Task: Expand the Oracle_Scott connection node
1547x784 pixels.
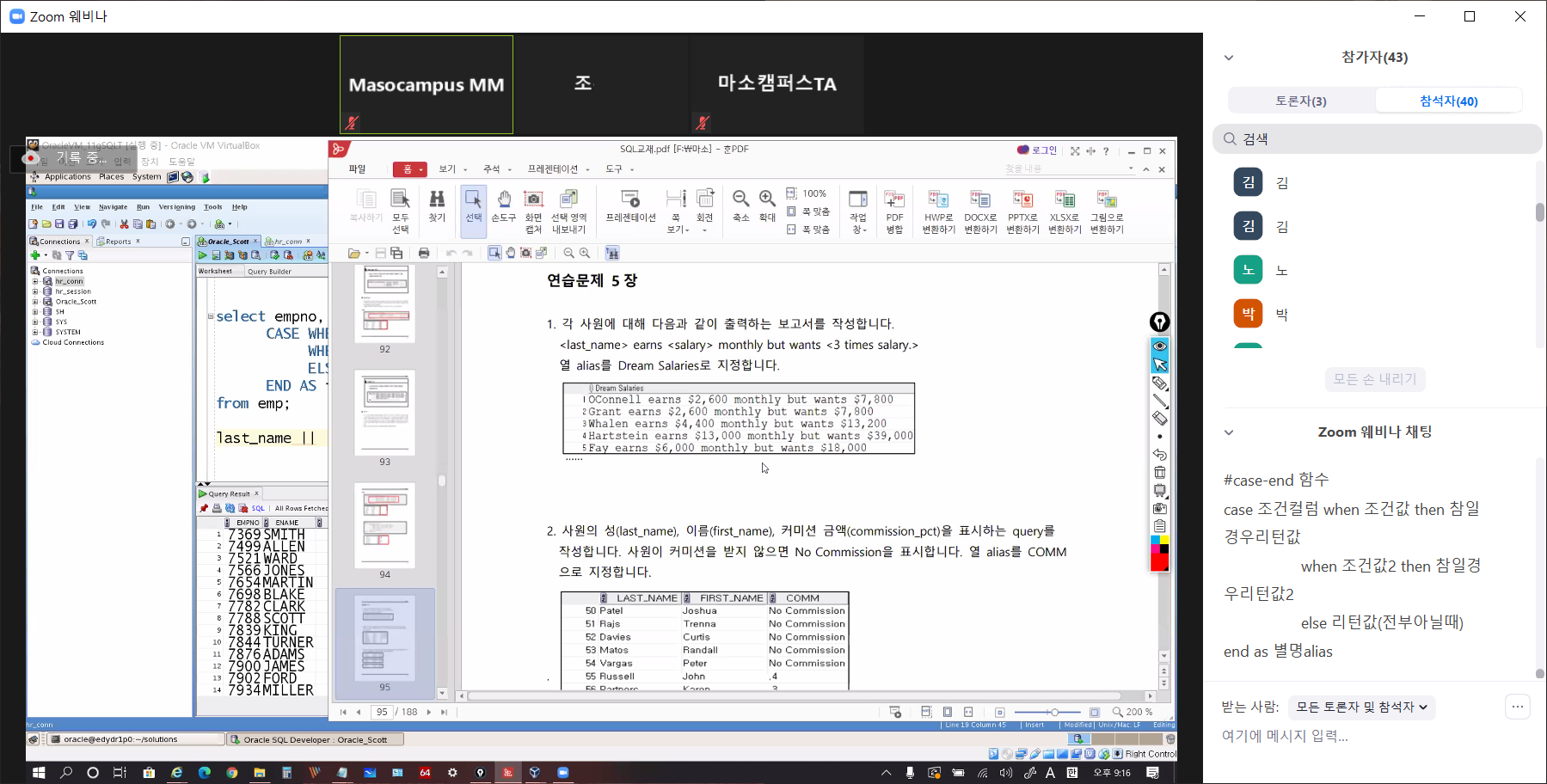Action: click(x=35, y=302)
